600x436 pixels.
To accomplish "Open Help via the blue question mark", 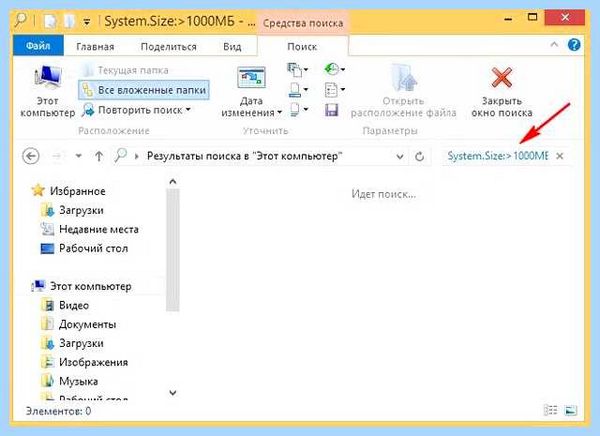I will point(574,45).
